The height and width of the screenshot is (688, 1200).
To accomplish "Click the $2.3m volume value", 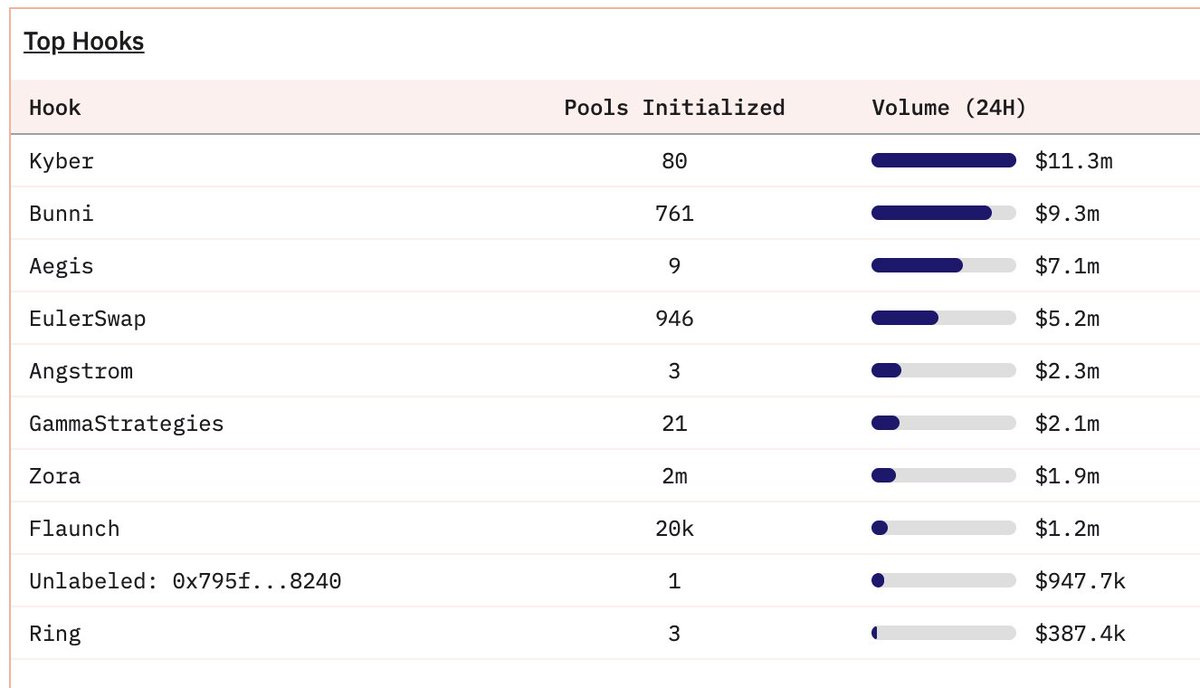I will [1067, 371].
